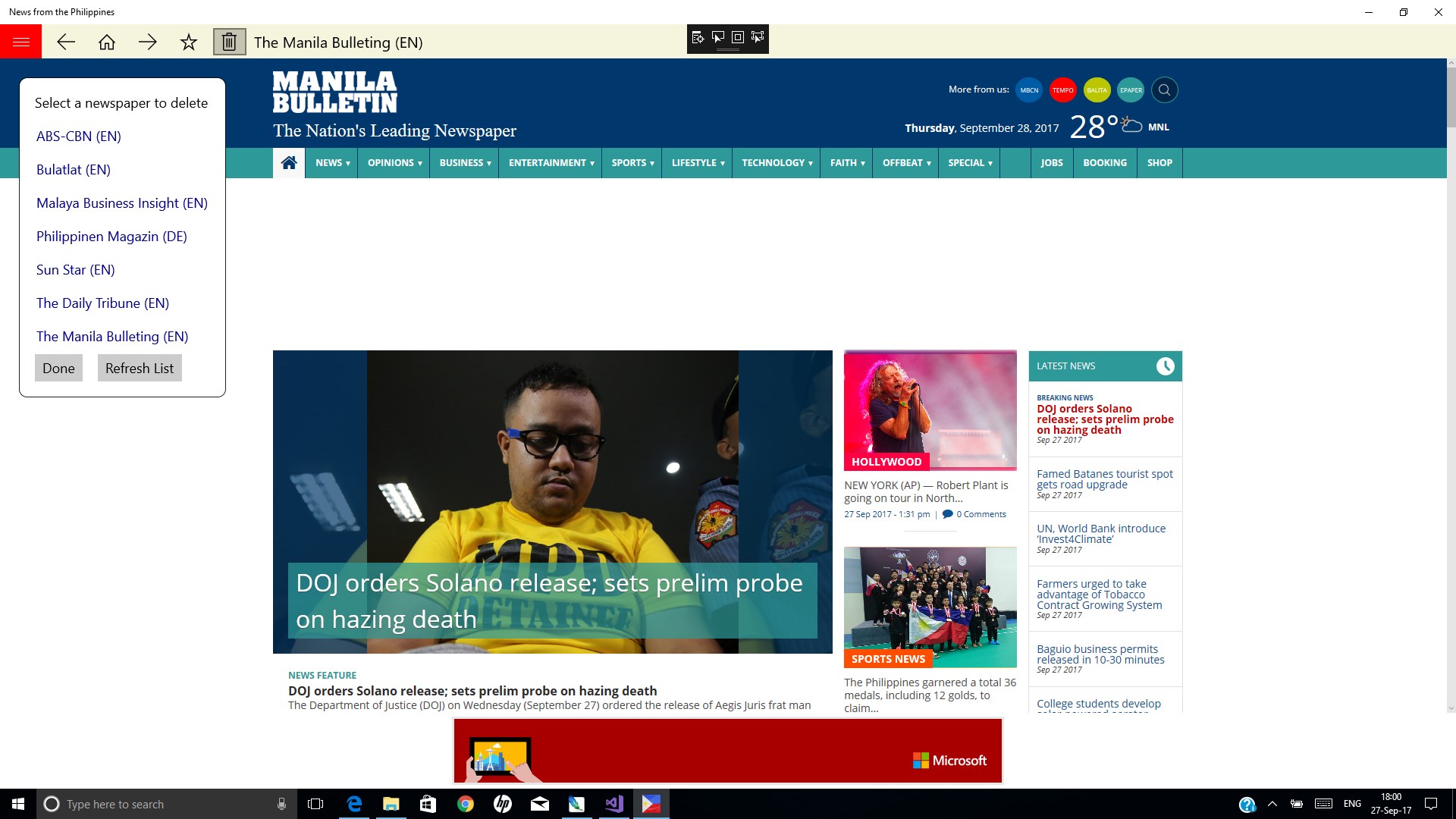The height and width of the screenshot is (819, 1456).
Task: Expand the TECHNOLOGY dropdown menu
Action: tap(777, 162)
